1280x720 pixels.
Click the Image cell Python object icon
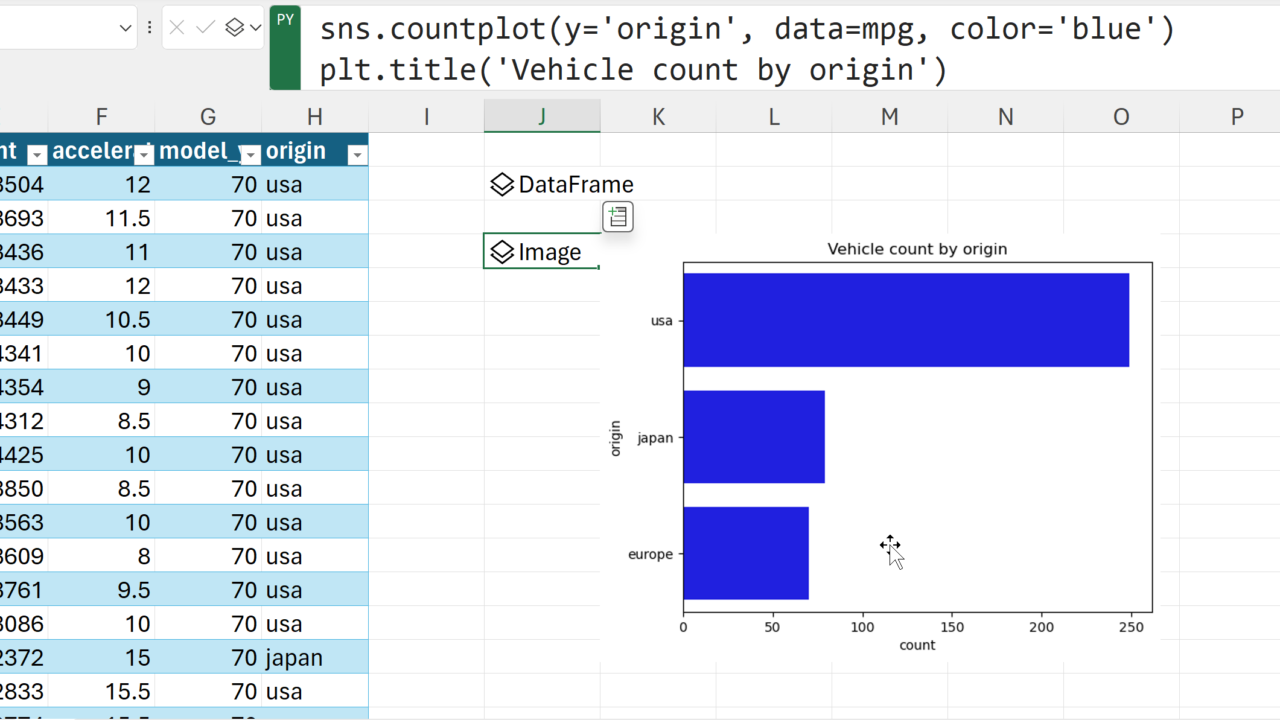(502, 252)
